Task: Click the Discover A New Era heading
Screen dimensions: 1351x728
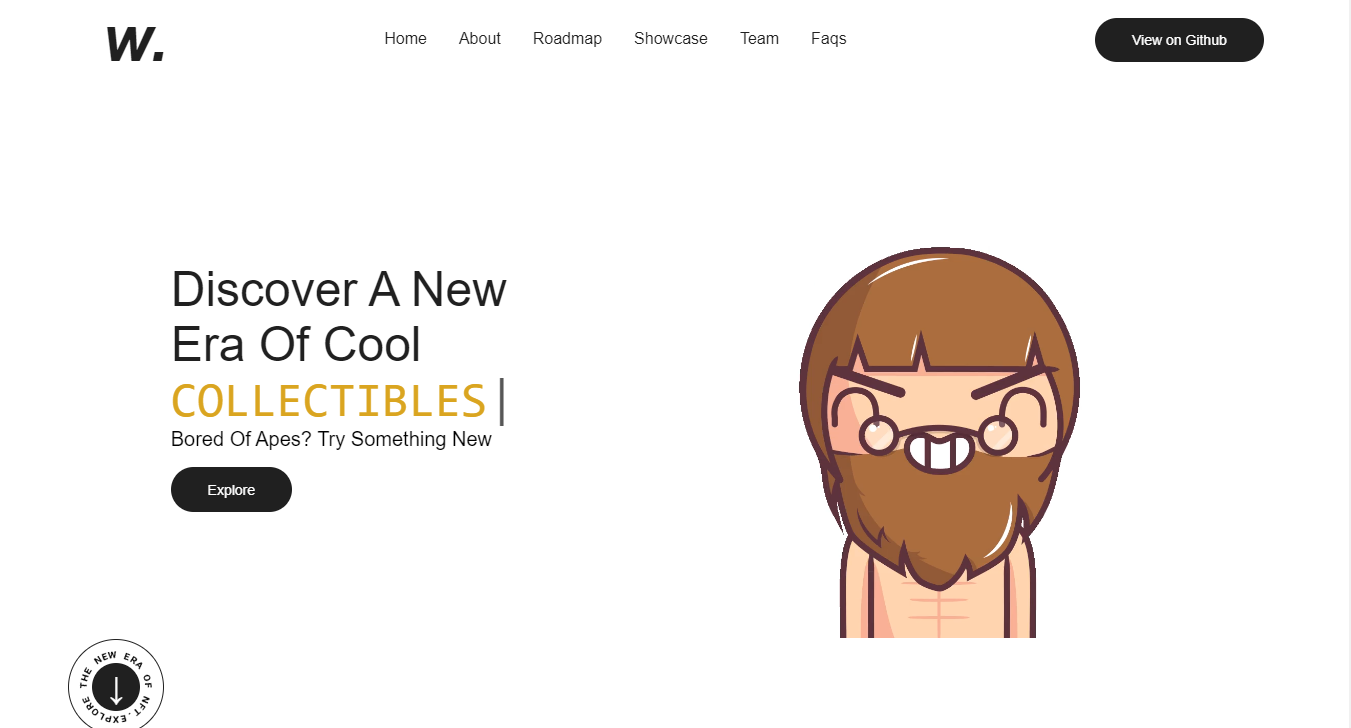Action: [339, 317]
